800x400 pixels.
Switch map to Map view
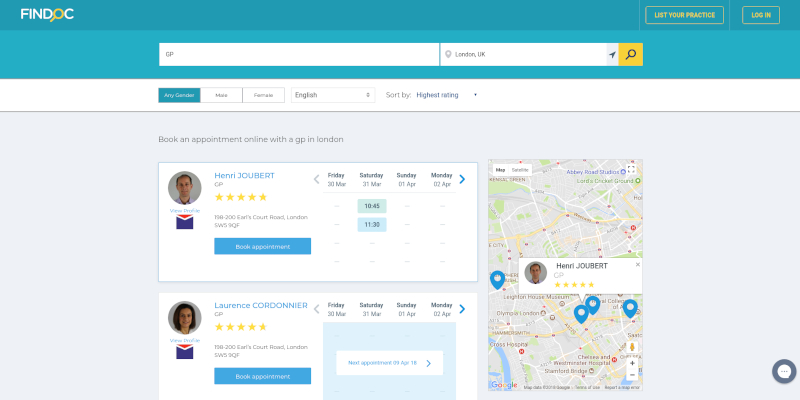point(500,170)
